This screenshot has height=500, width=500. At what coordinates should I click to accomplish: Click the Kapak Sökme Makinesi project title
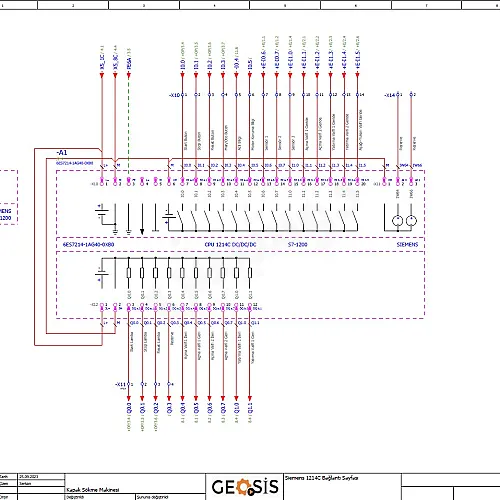click(93, 490)
